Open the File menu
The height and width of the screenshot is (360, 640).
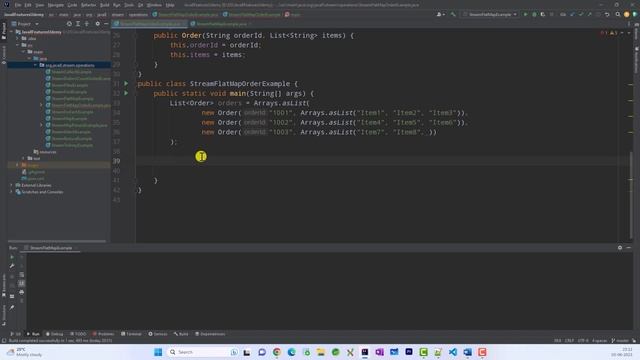18,5
